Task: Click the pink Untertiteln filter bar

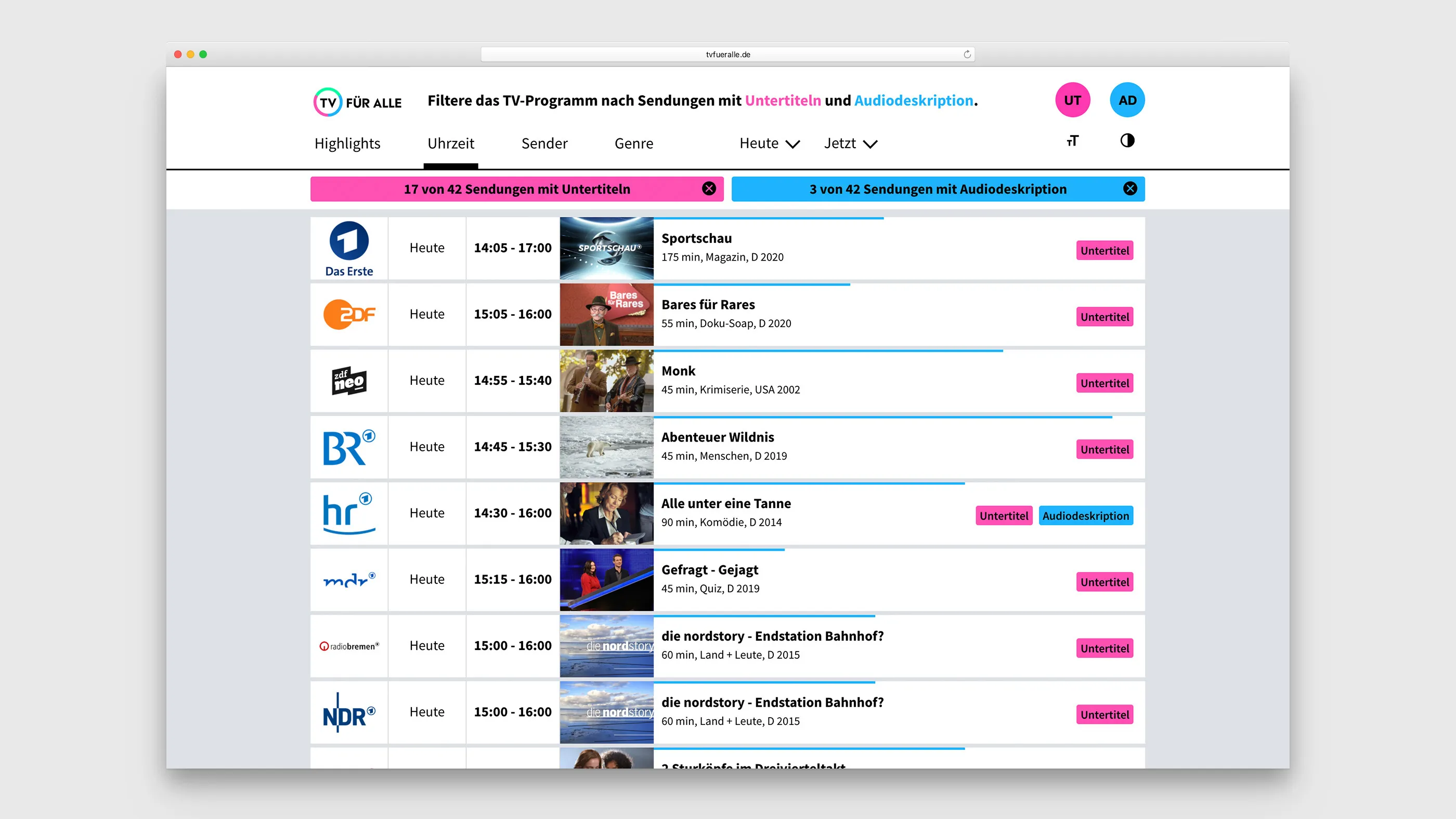Action: click(x=516, y=189)
